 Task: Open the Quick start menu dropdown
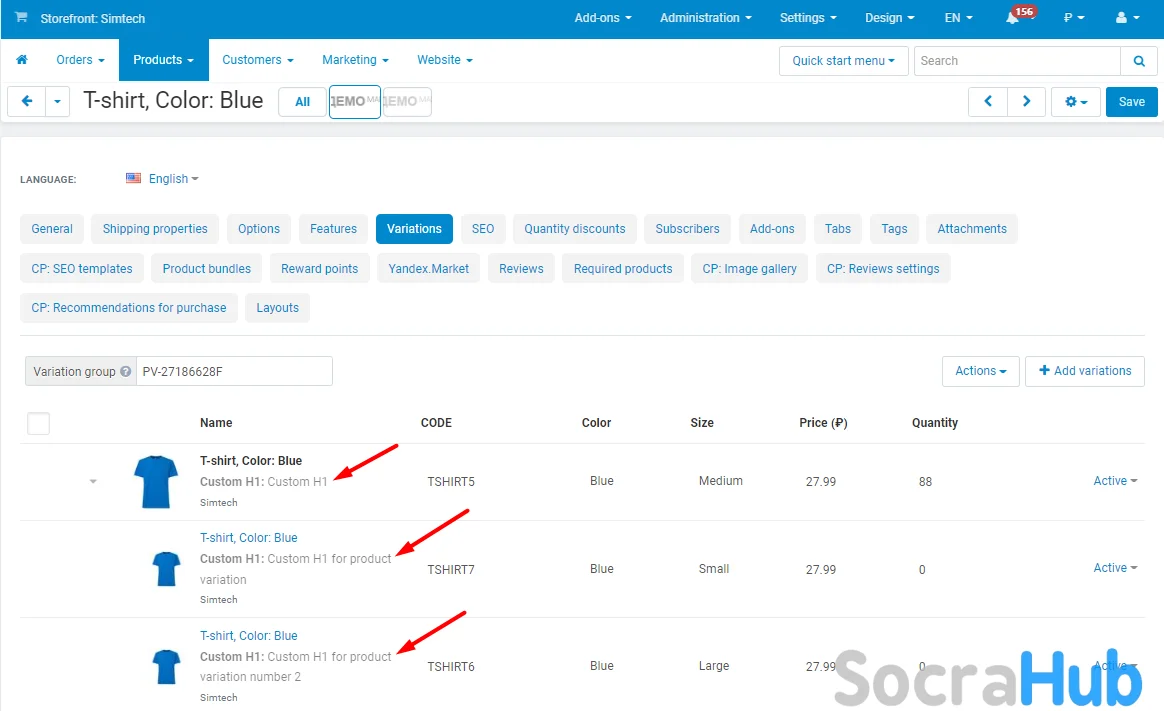pyautogui.click(x=843, y=61)
